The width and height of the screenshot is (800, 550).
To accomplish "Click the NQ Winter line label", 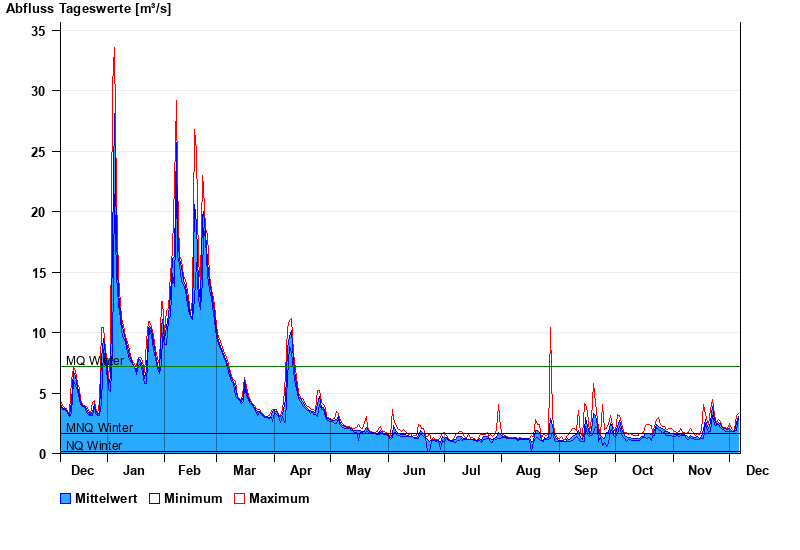I will 94,446.
